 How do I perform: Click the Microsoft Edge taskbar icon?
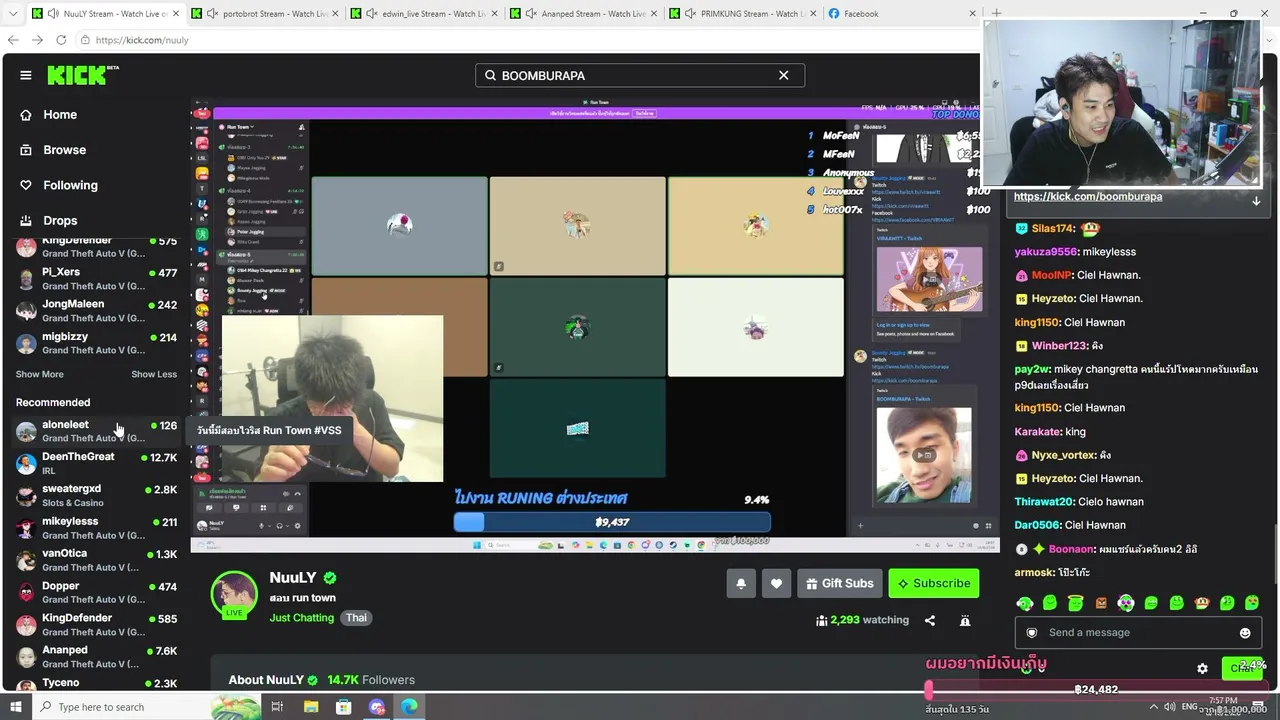(x=410, y=707)
